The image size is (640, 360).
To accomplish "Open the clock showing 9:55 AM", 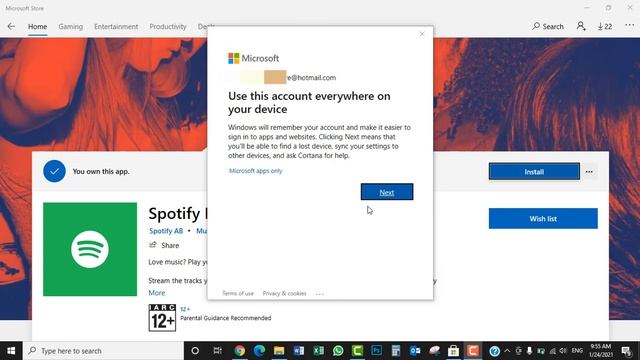I will tap(601, 351).
